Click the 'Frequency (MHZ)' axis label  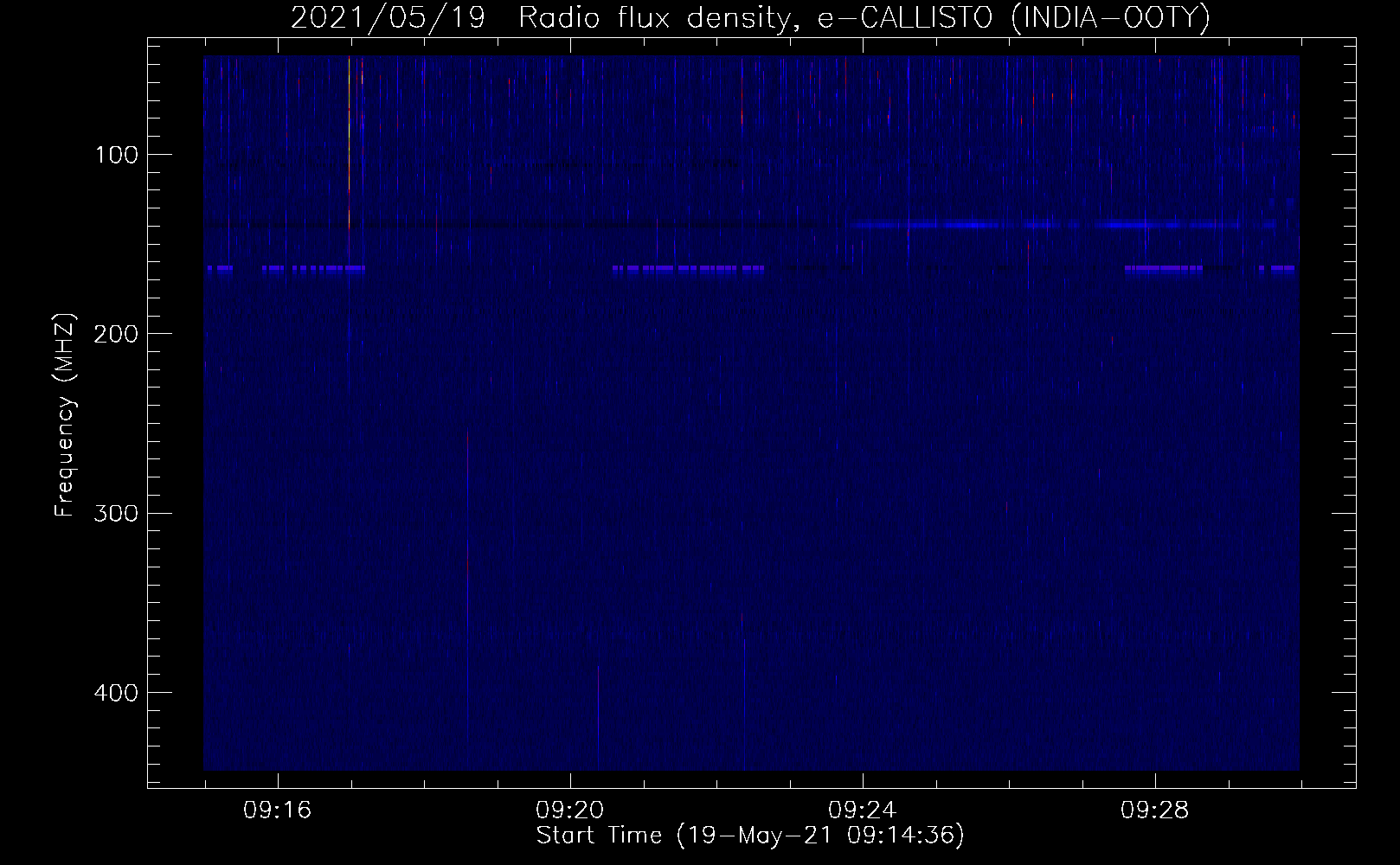[x=65, y=415]
